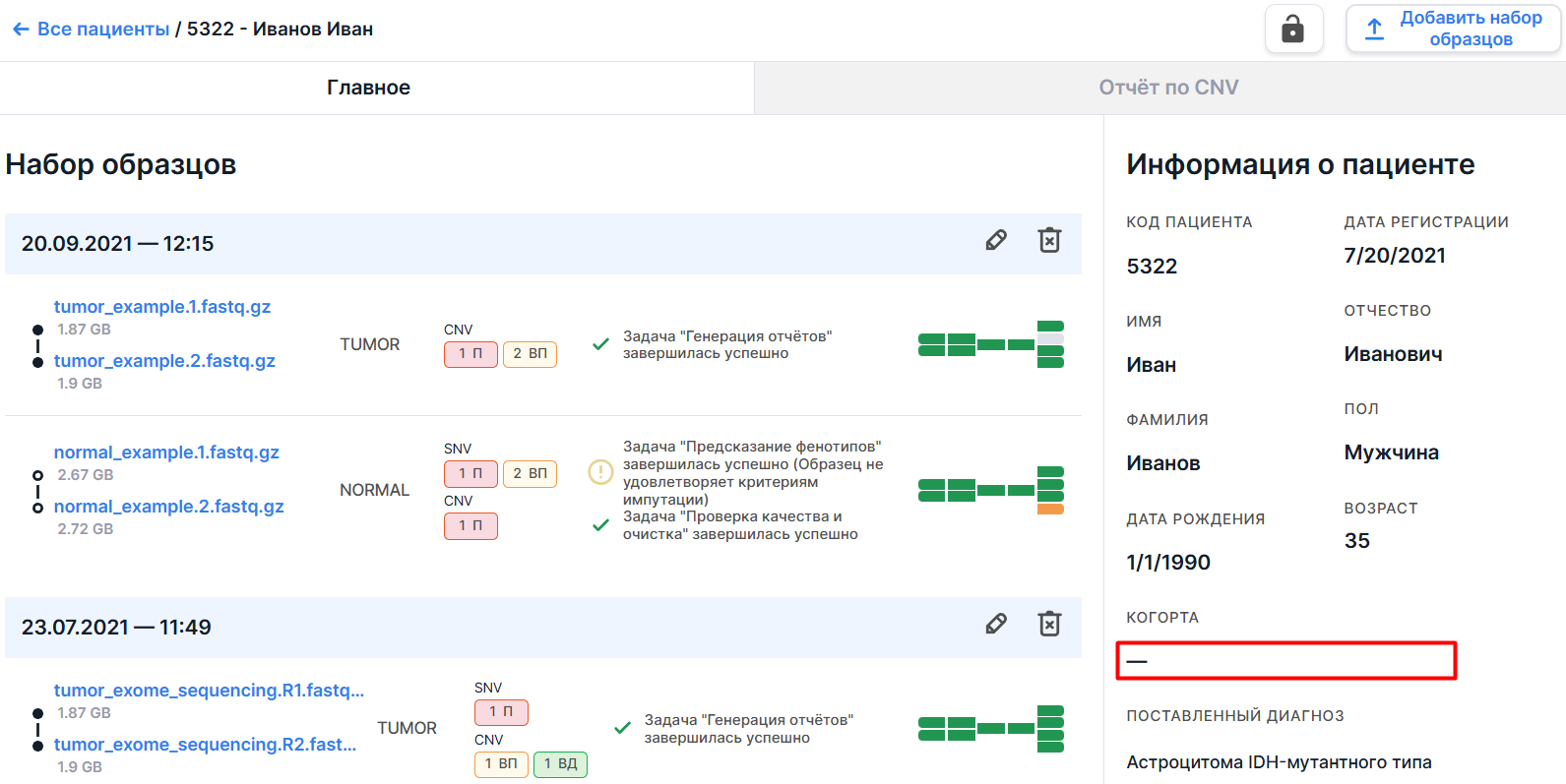Delete the 20.09.2021 sample set

click(x=1049, y=241)
